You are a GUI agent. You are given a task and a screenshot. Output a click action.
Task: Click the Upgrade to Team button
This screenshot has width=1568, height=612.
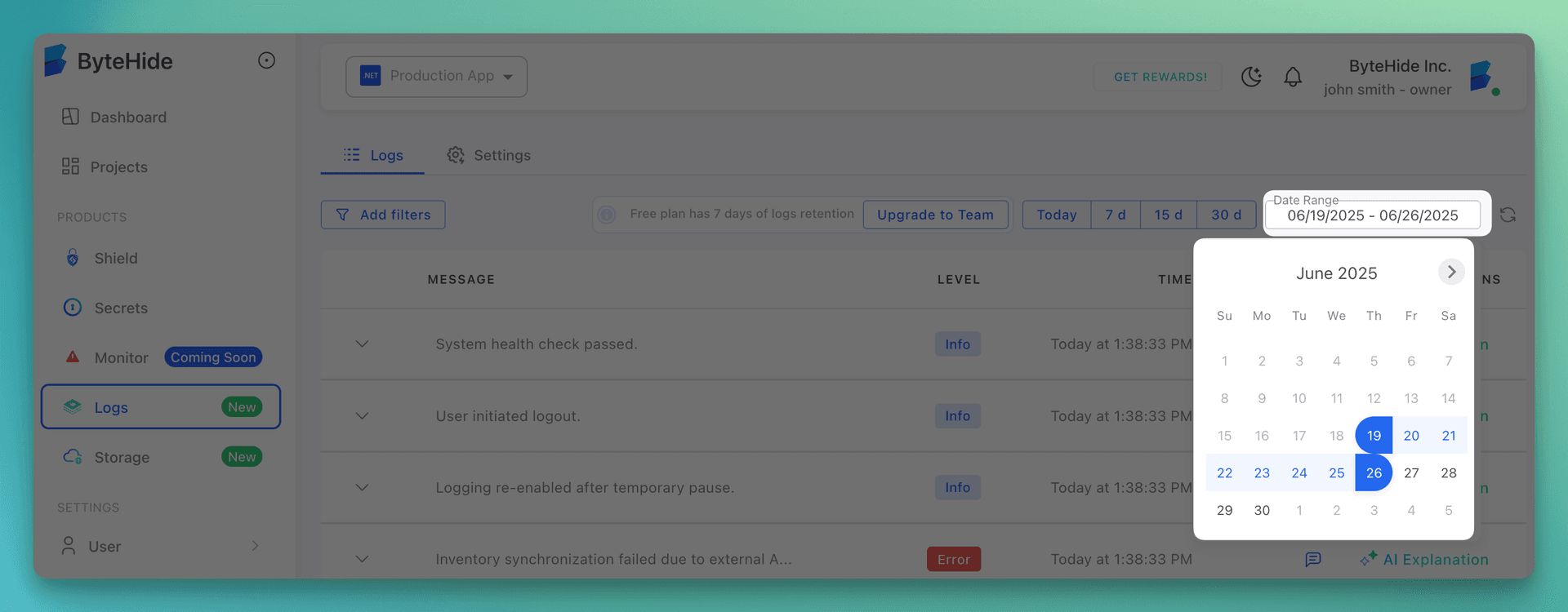(x=935, y=215)
